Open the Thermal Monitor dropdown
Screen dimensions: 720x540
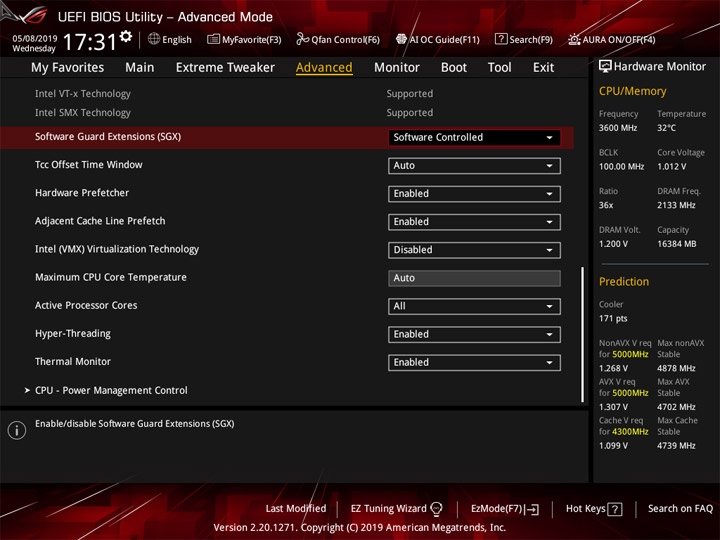474,362
